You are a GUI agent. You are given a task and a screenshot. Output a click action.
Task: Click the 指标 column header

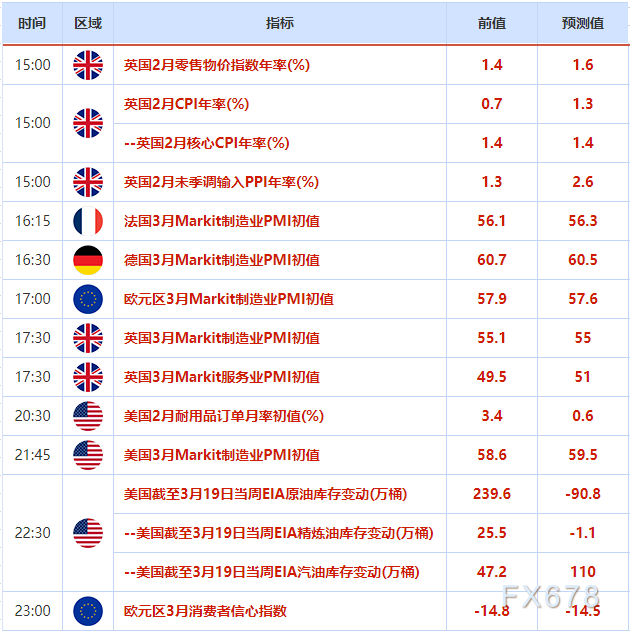(x=280, y=23)
